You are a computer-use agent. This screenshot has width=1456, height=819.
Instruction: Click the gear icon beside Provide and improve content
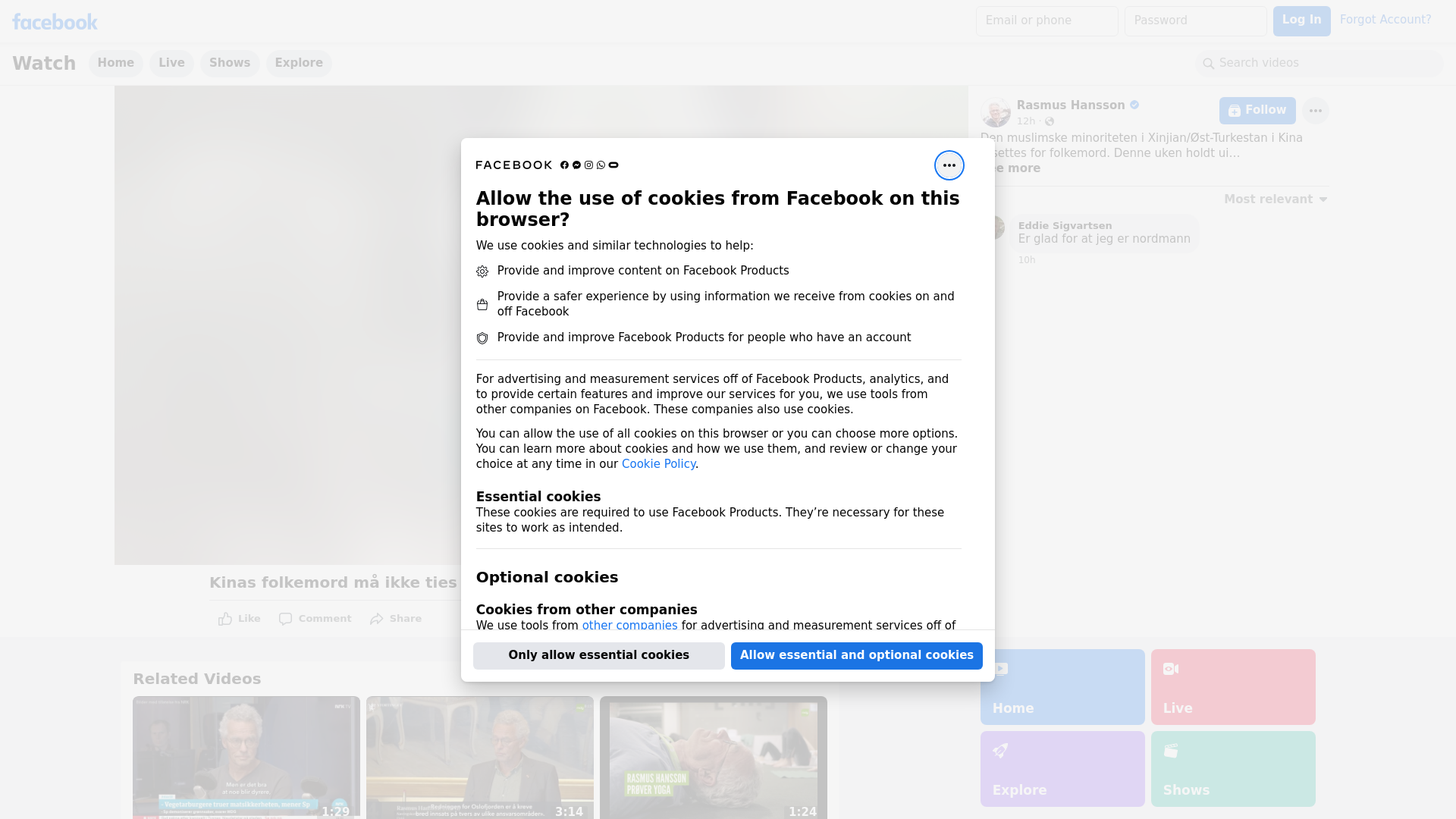tap(482, 271)
